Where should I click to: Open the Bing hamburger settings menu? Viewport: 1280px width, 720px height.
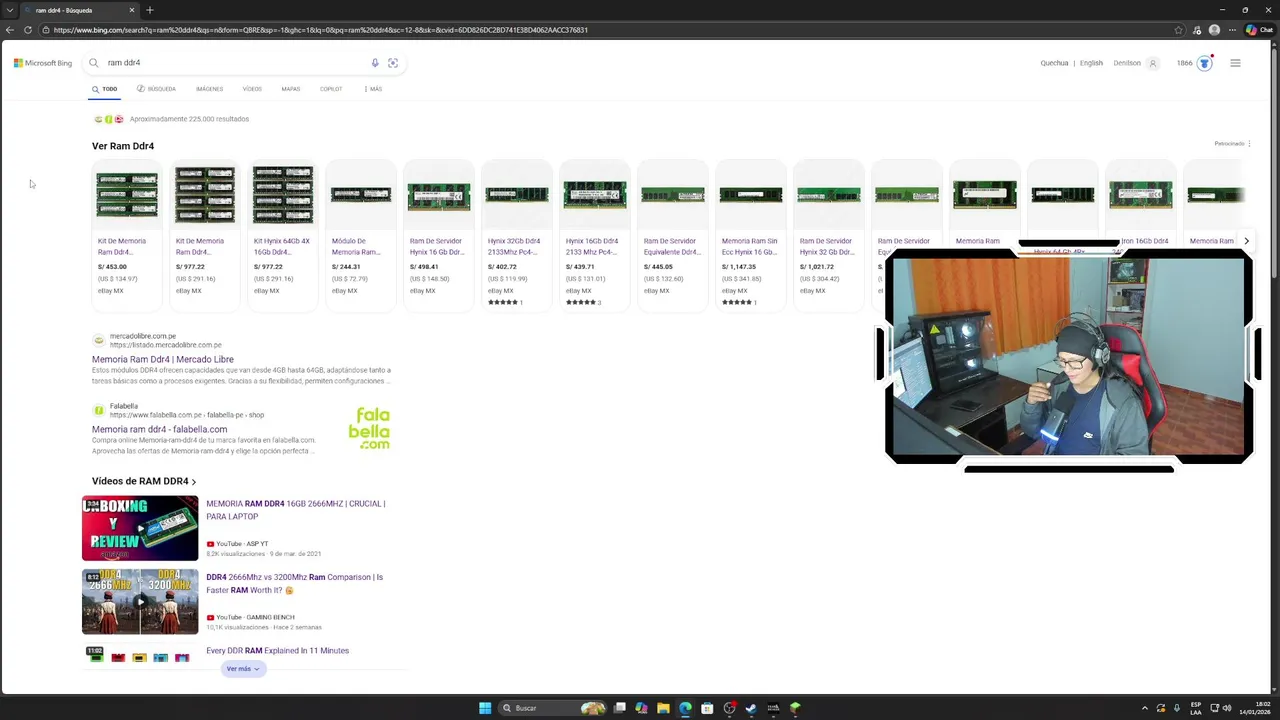click(x=1235, y=63)
